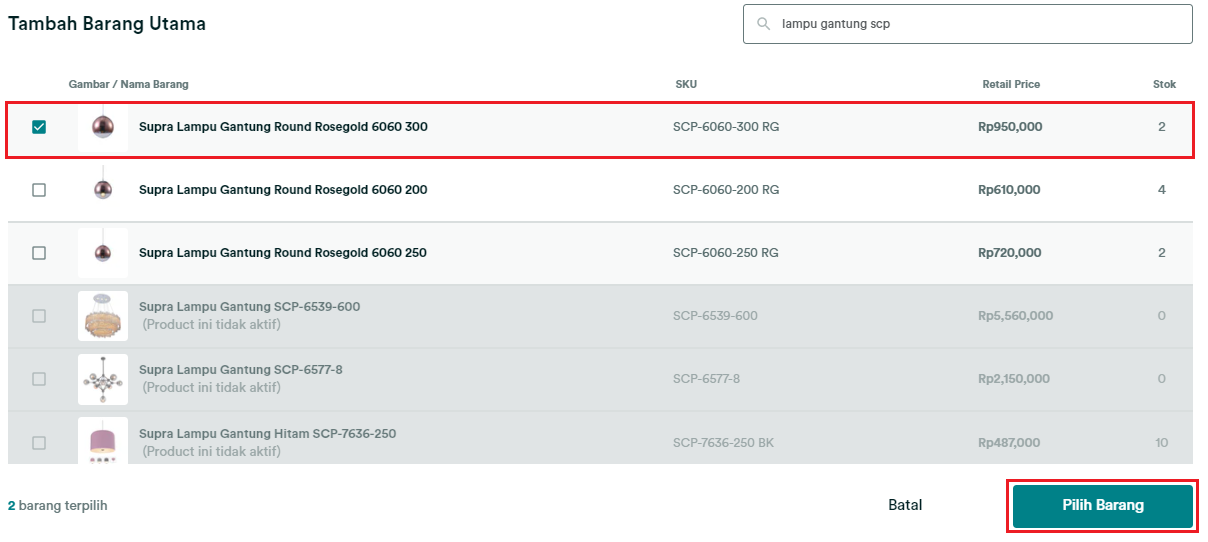1208x542 pixels.
Task: Click SKU cell SCP-7636-250 BK
Action: 724,442
